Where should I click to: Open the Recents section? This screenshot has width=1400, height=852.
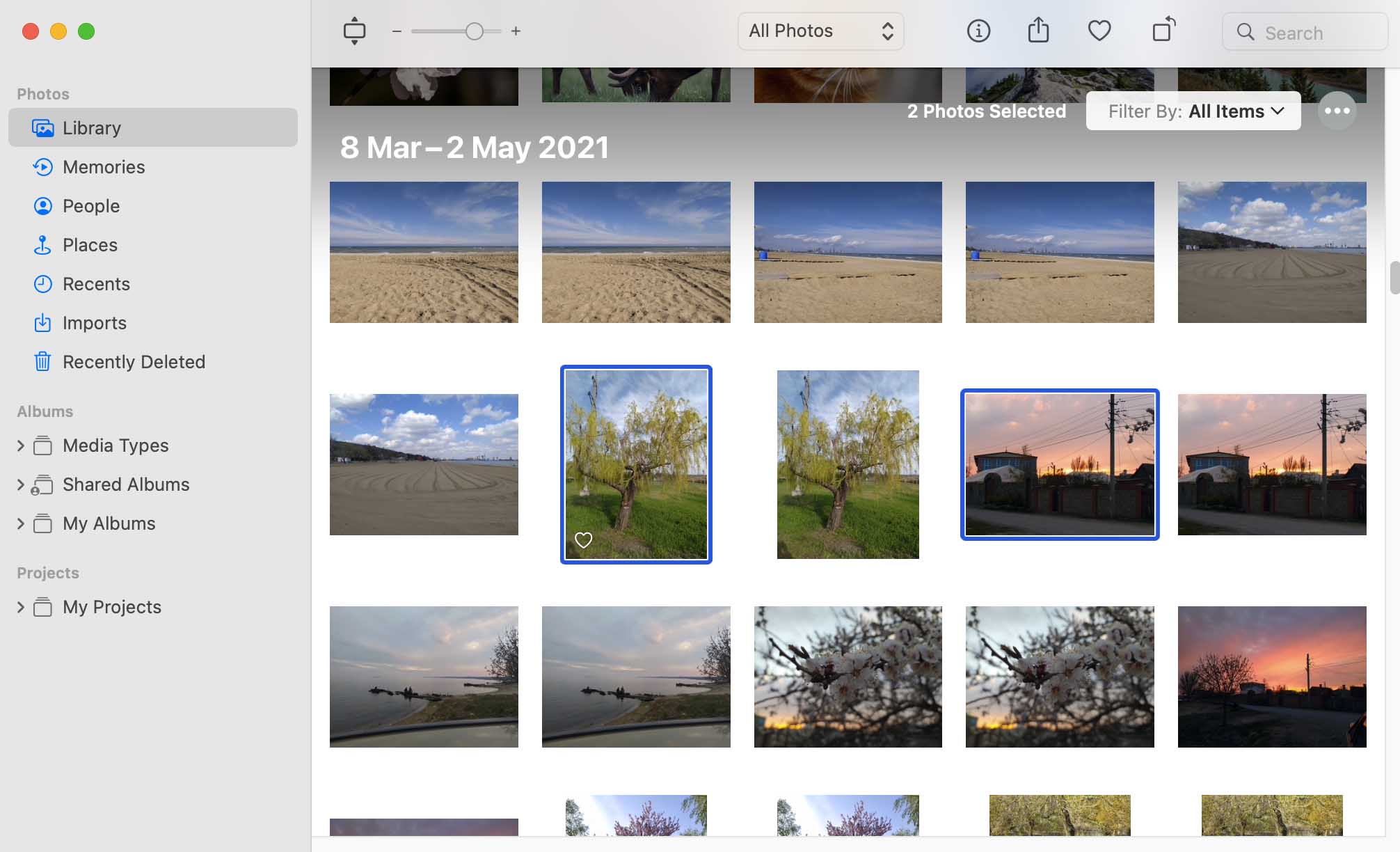point(95,283)
